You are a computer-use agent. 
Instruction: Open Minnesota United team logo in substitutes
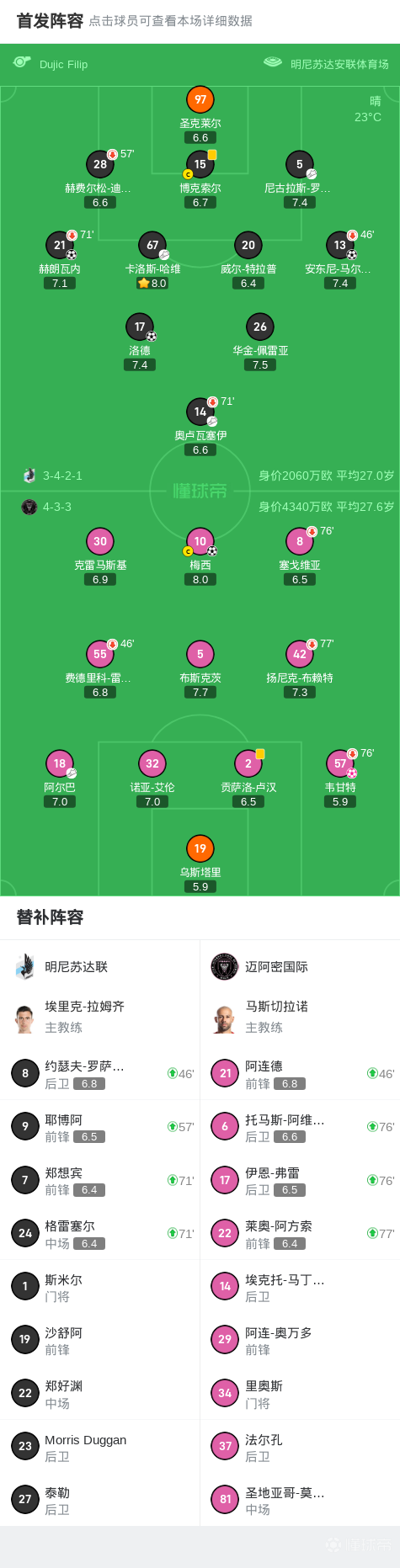tap(24, 966)
